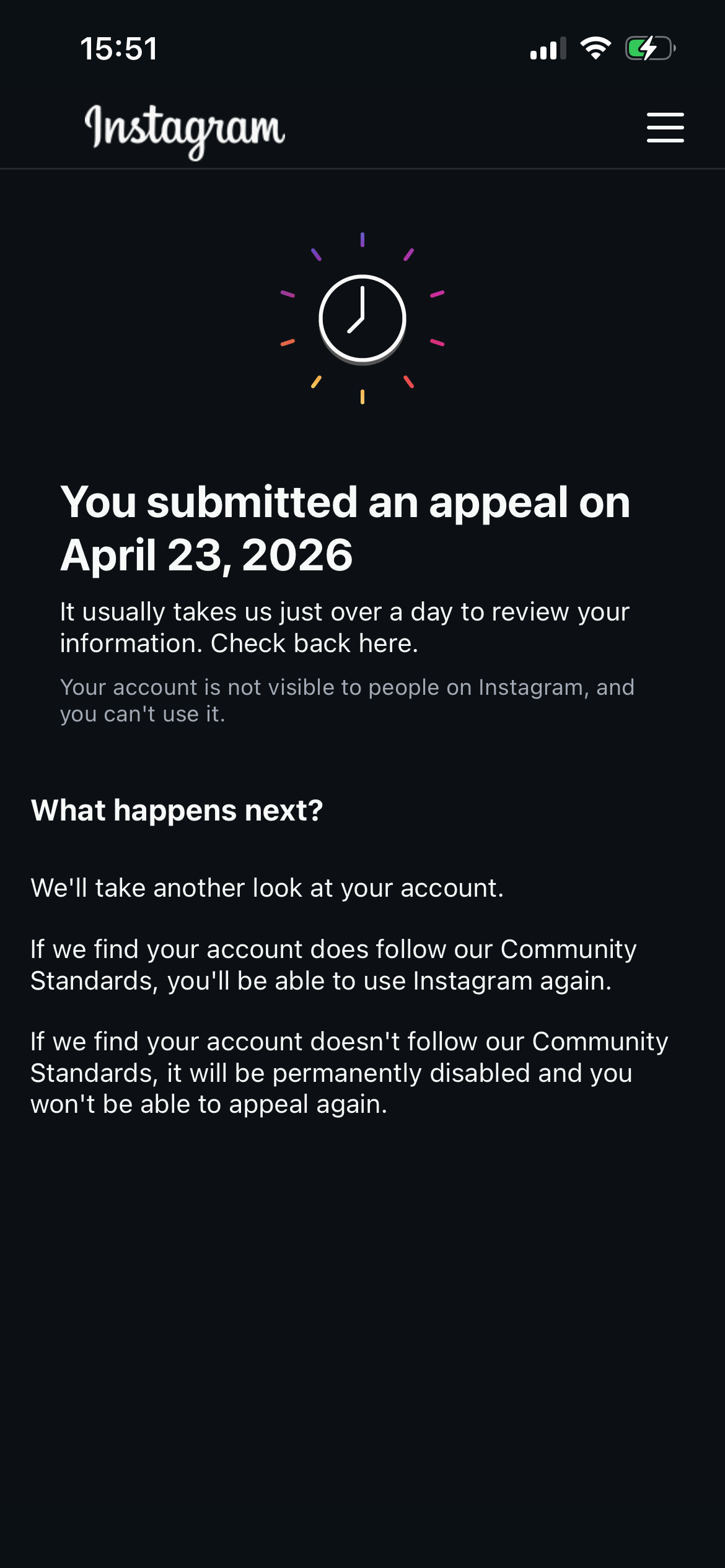Tap the Instagram logo
The image size is (725, 1568).
(x=185, y=129)
